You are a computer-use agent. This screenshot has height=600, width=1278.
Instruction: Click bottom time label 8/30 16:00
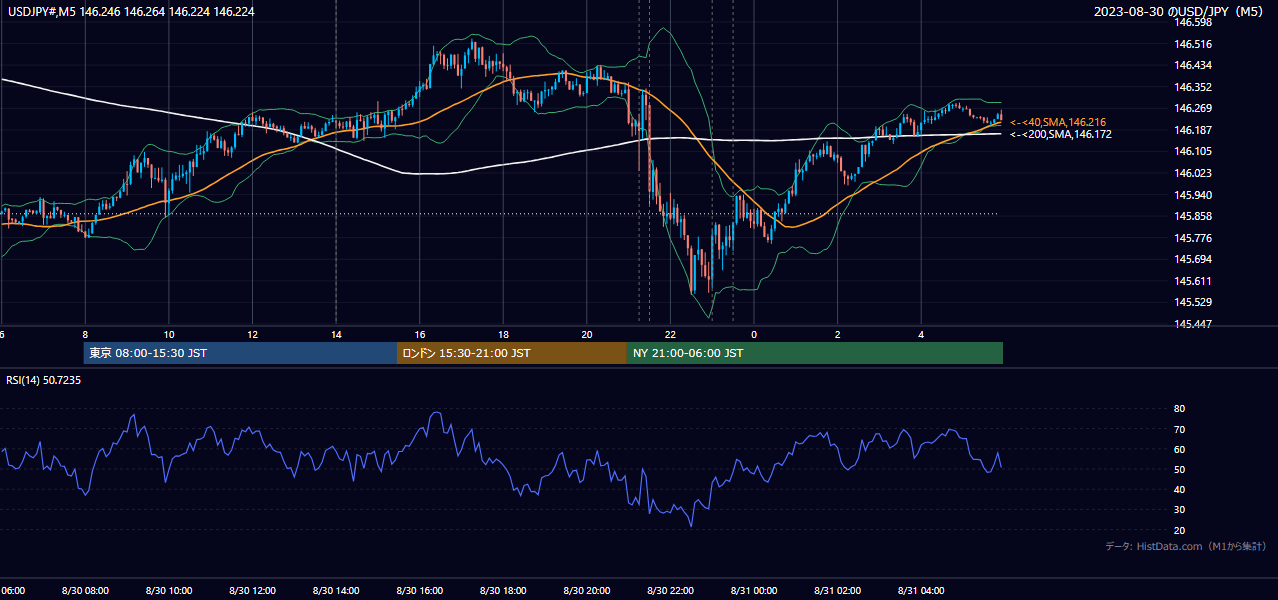click(419, 591)
